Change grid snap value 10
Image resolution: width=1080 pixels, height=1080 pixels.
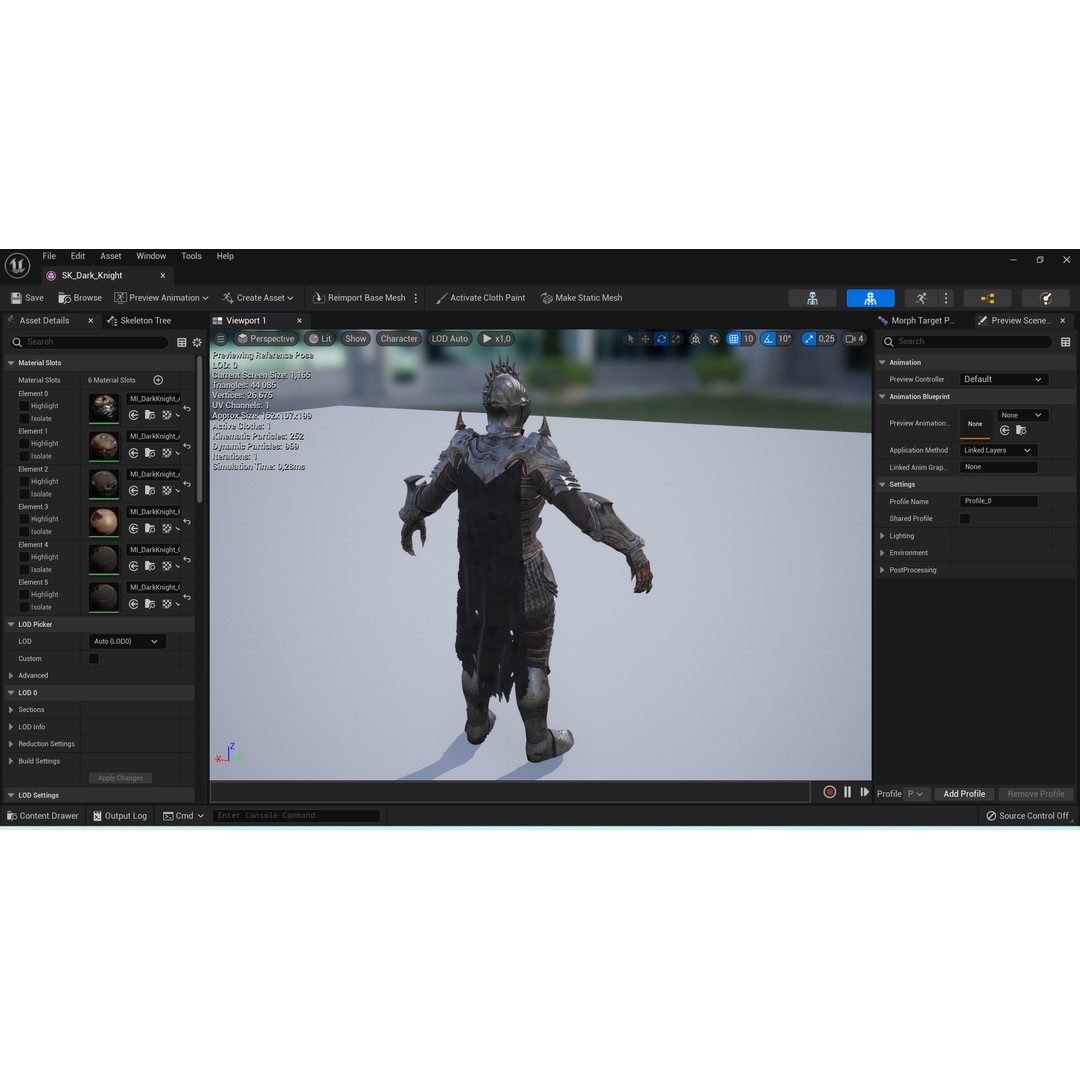(748, 339)
